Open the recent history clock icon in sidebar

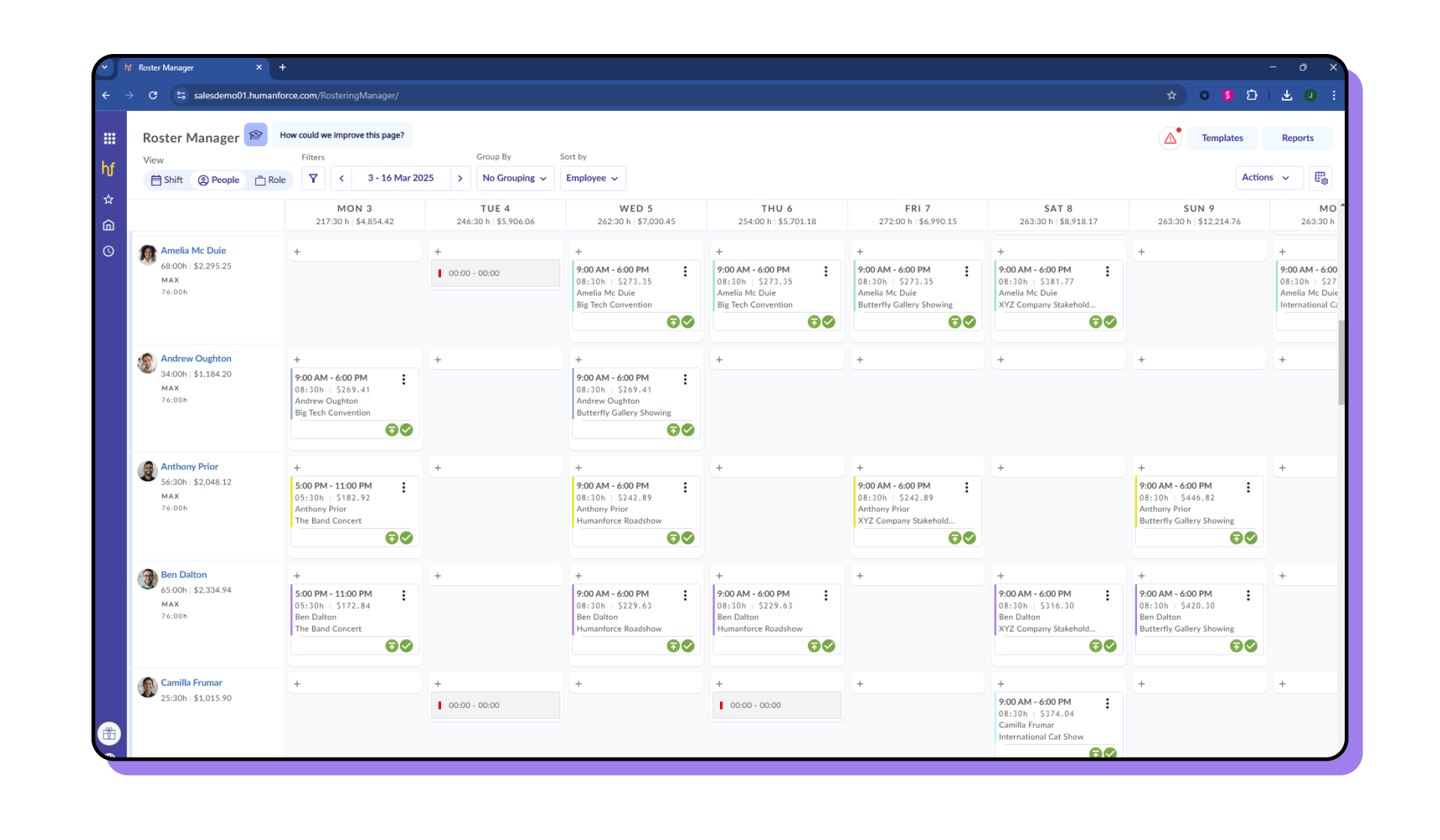pos(109,250)
